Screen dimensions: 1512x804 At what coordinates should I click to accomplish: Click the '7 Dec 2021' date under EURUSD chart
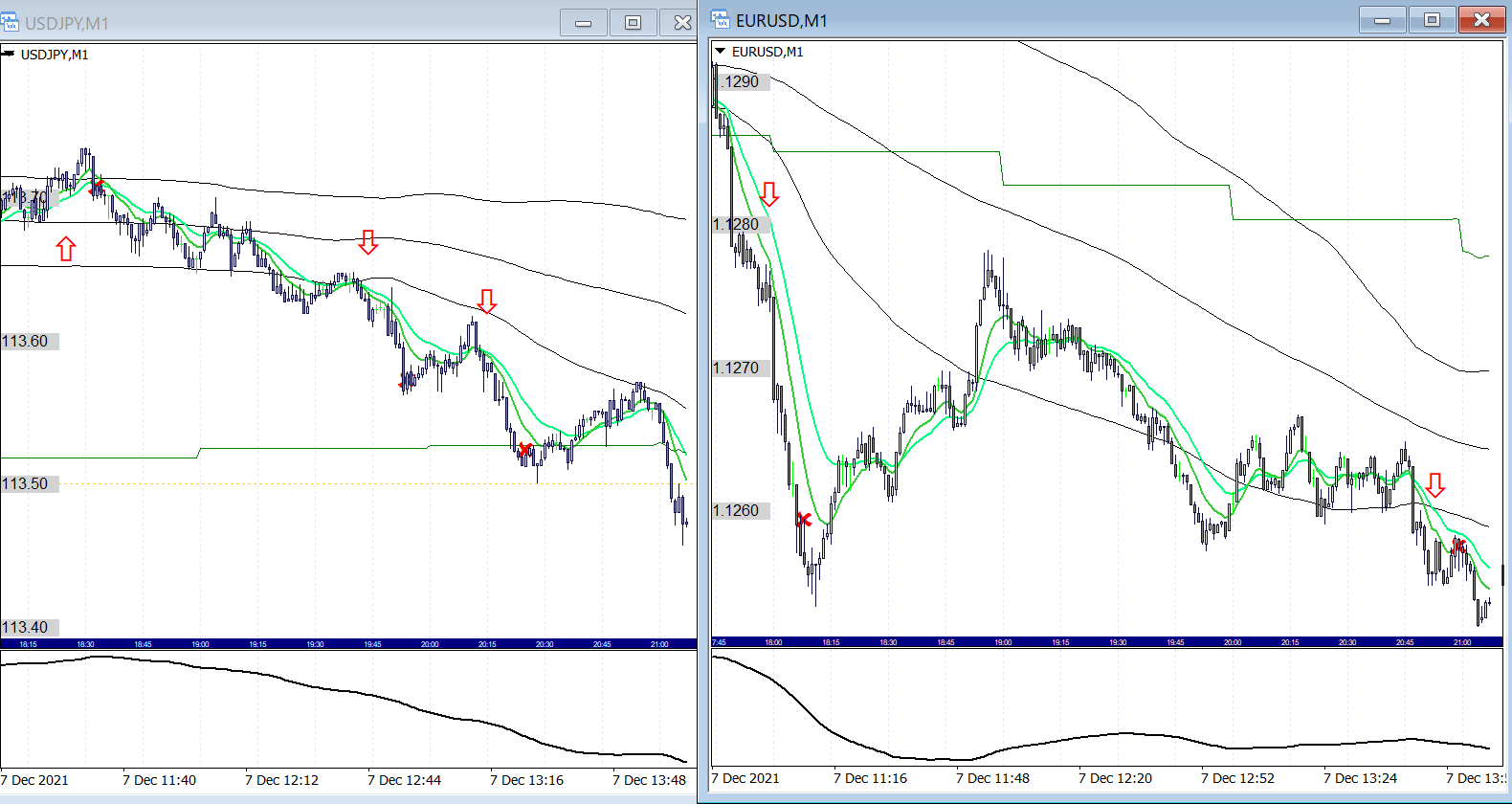point(745,778)
